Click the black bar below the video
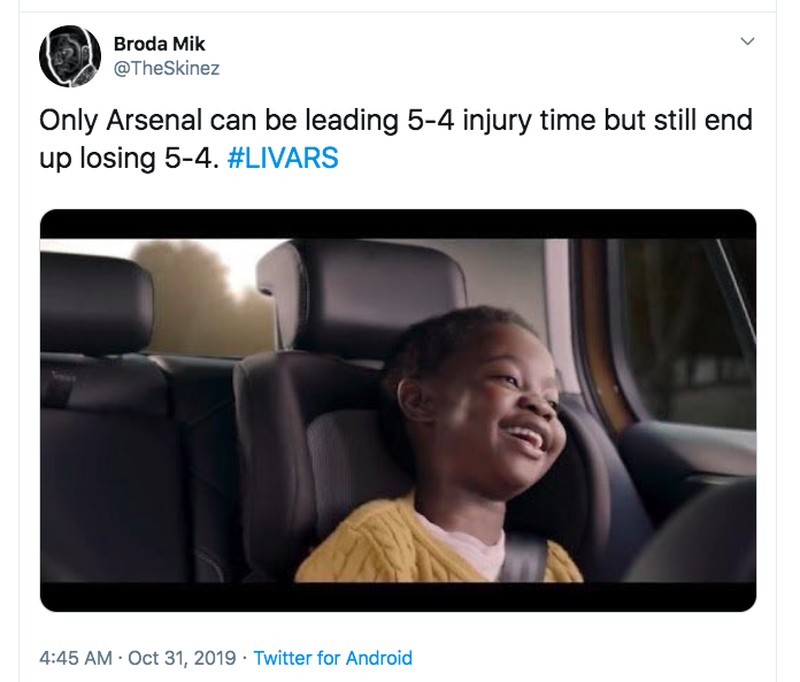Screen dimensions: 800x682 coord(397,596)
